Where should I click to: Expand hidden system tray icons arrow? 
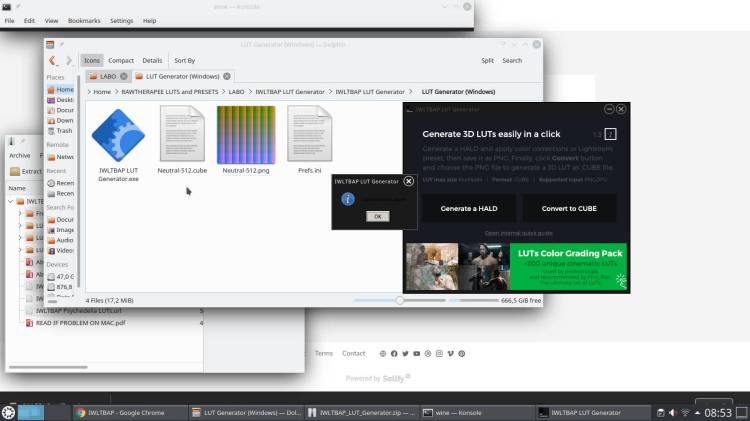click(697, 413)
